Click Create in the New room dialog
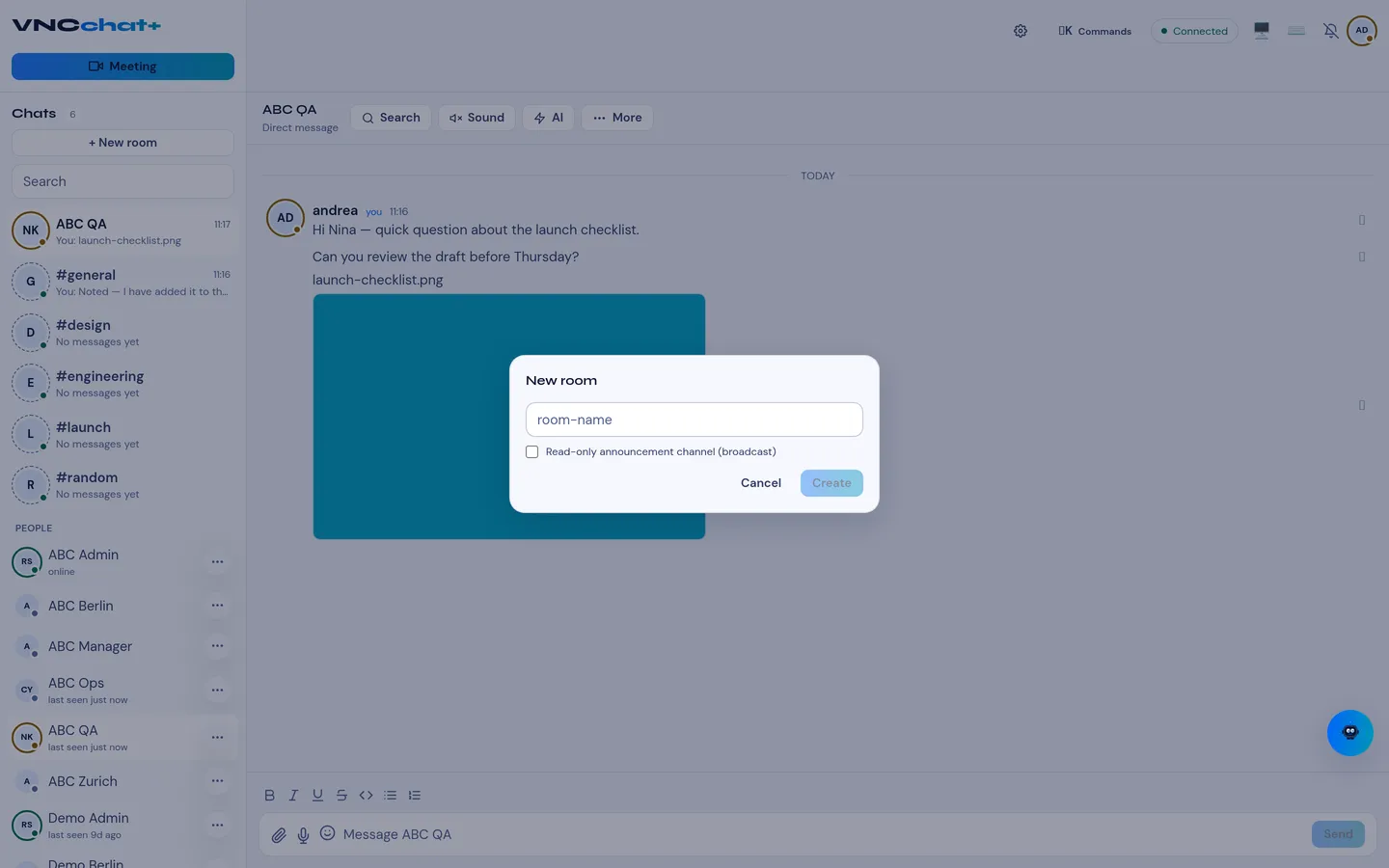Image resolution: width=1389 pixels, height=868 pixels. 831,483
